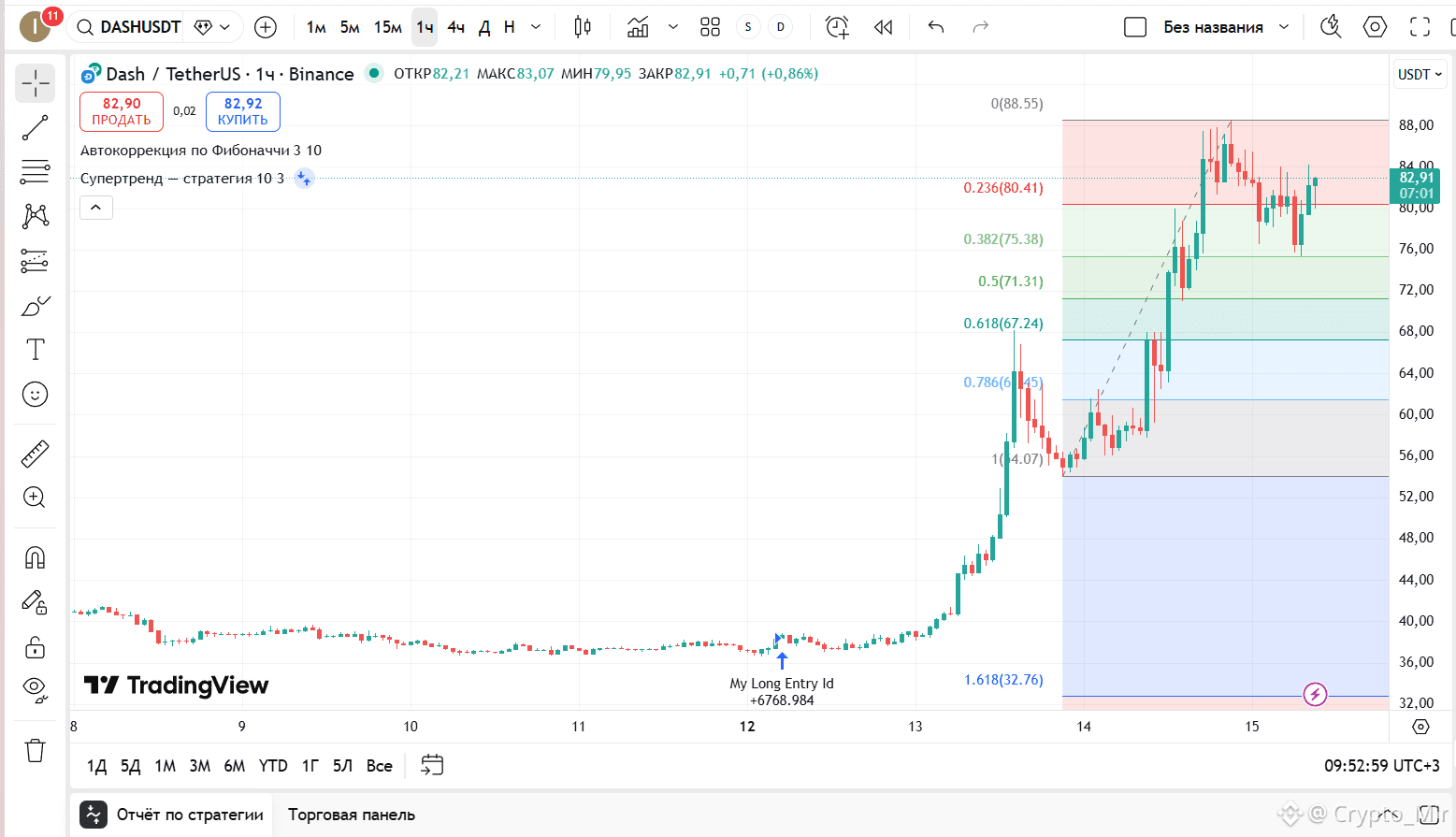Open the go to date calendar icon
Viewport: 1456px width, 837px height.
click(x=431, y=766)
